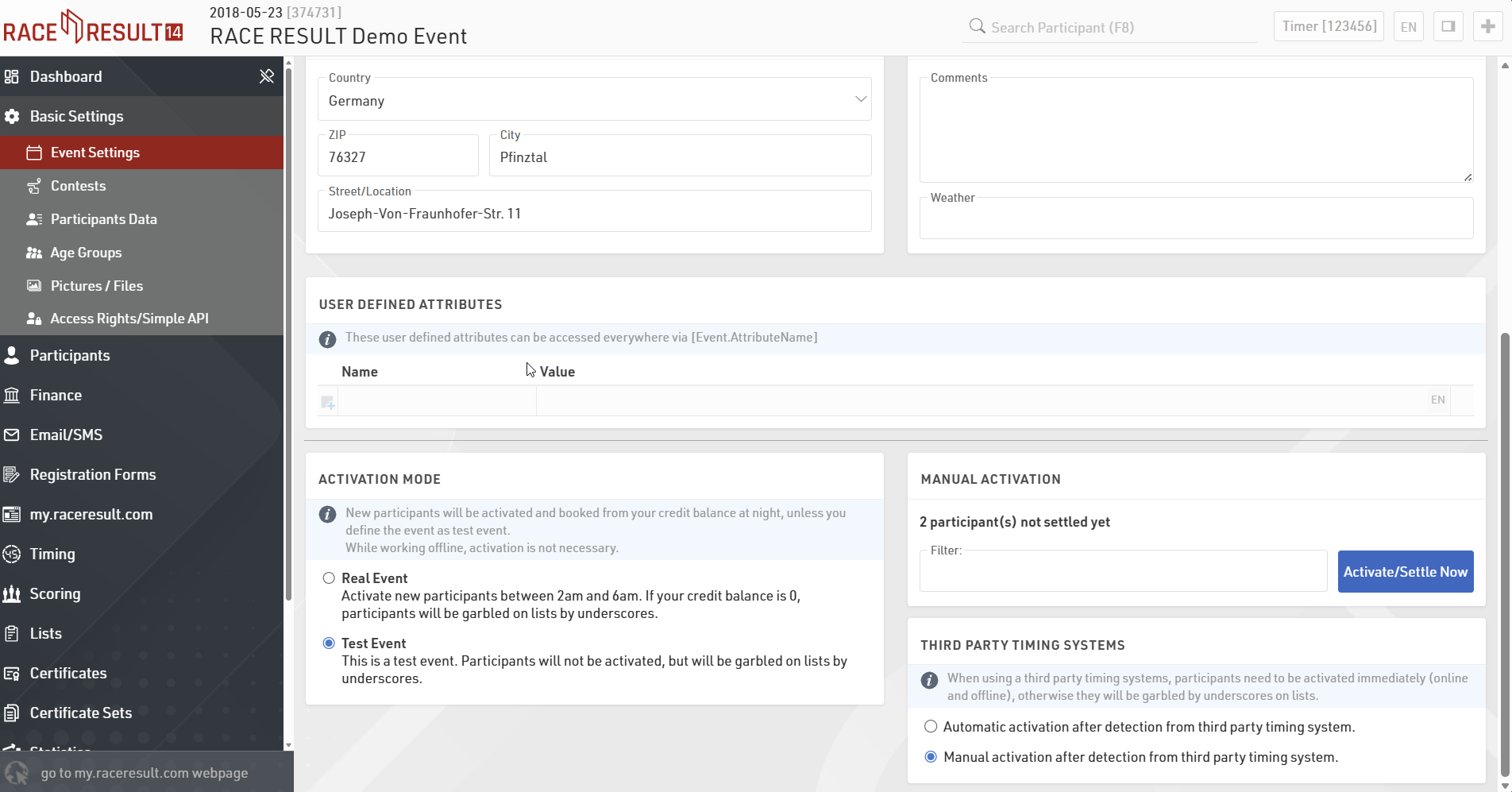
Task: Click the plus icon in top right
Action: coord(1487,27)
